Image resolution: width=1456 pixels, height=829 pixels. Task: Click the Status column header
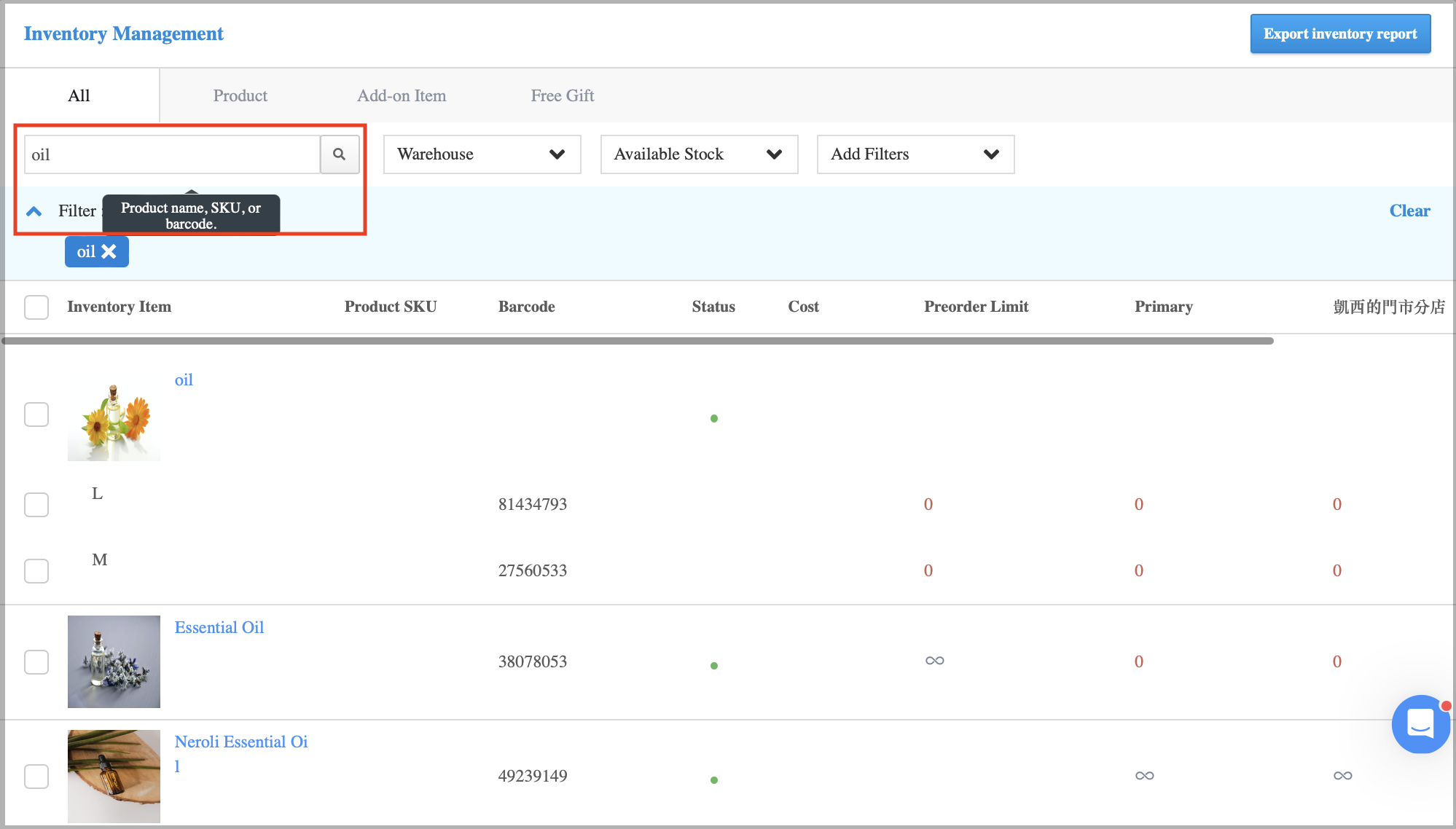713,307
